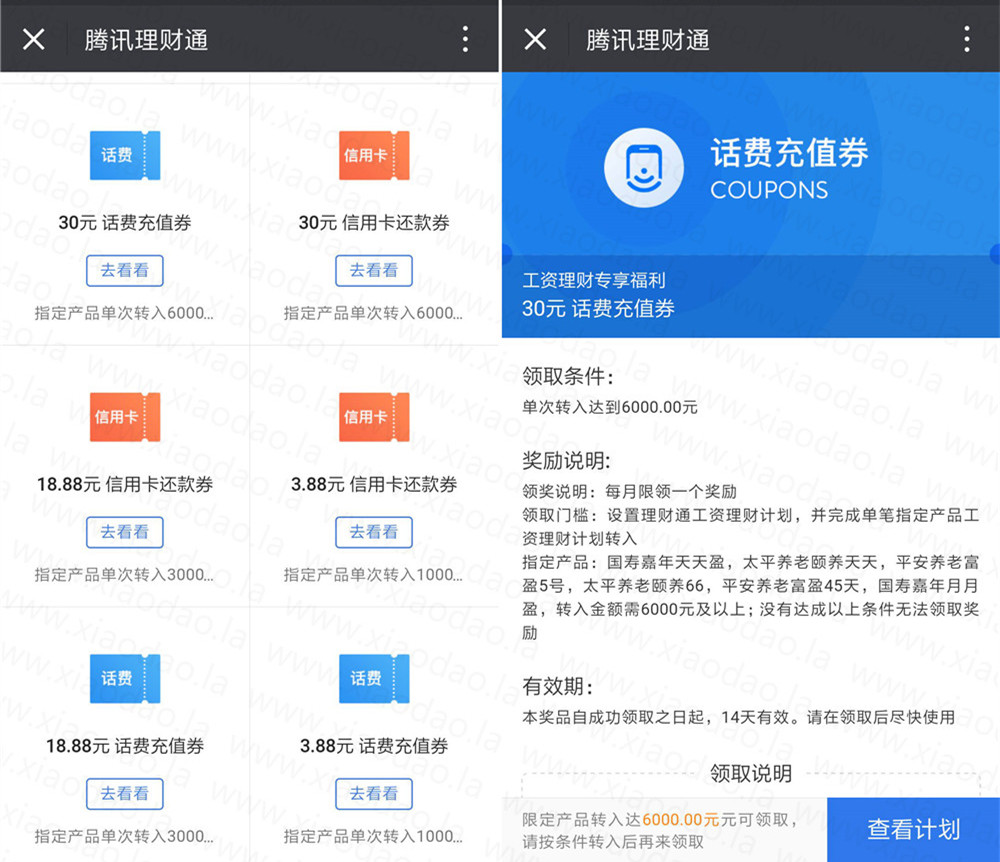
Task: Tap 话费 ticket icon above 18.88元 话费充值券
Action: pyautogui.click(x=125, y=678)
